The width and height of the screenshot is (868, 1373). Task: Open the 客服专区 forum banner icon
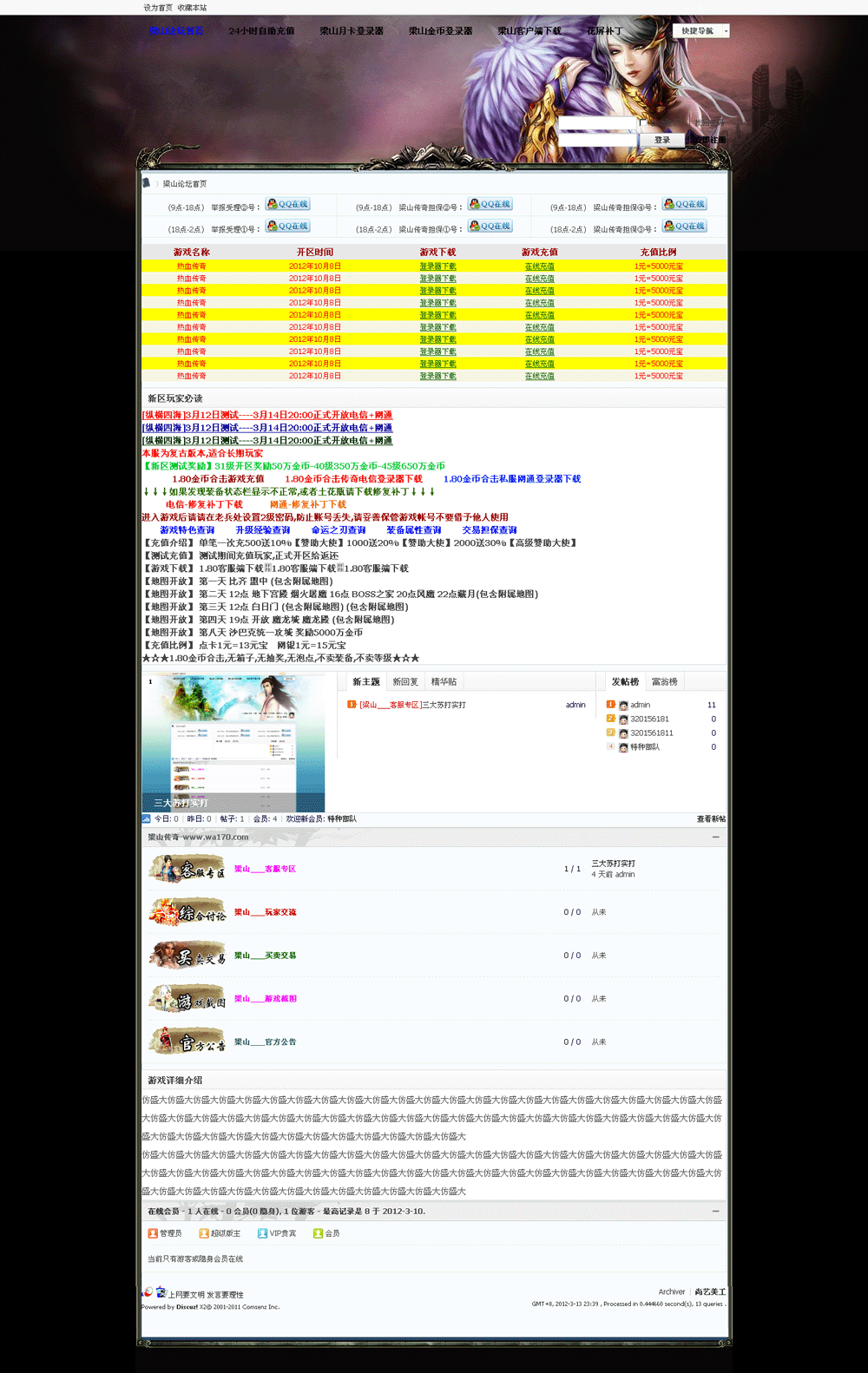pyautogui.click(x=187, y=869)
